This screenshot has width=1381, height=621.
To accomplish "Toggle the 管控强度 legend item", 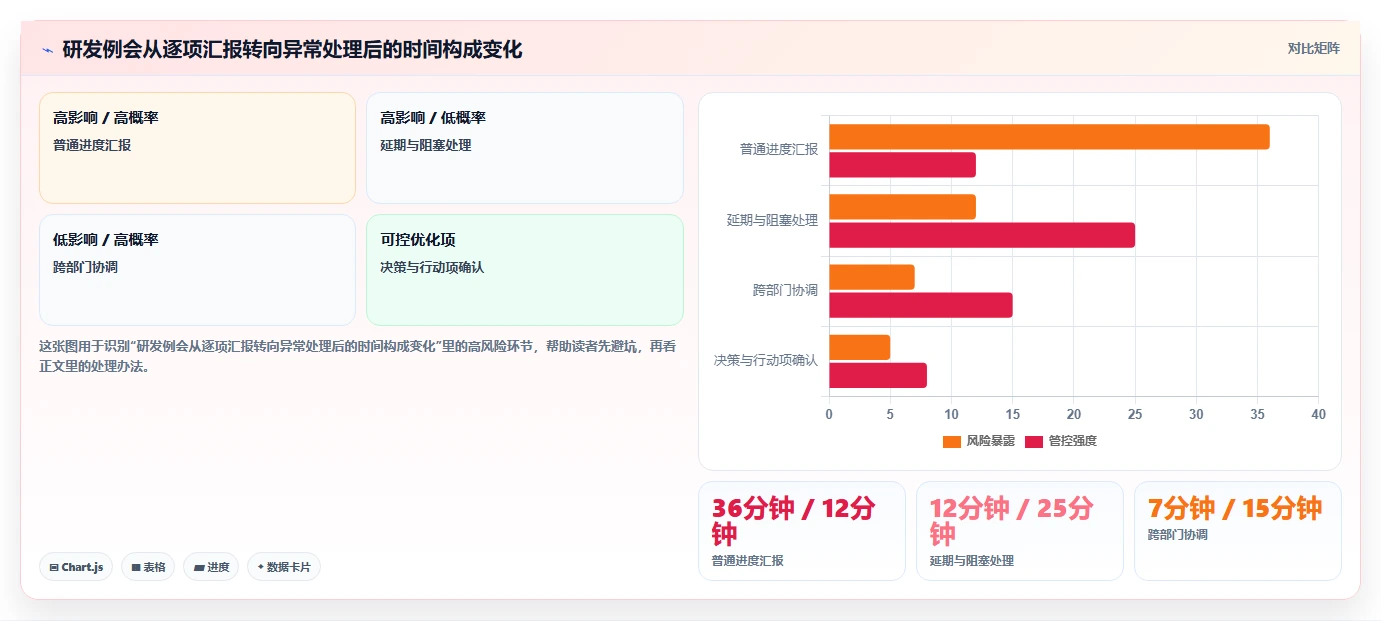I will (1061, 441).
